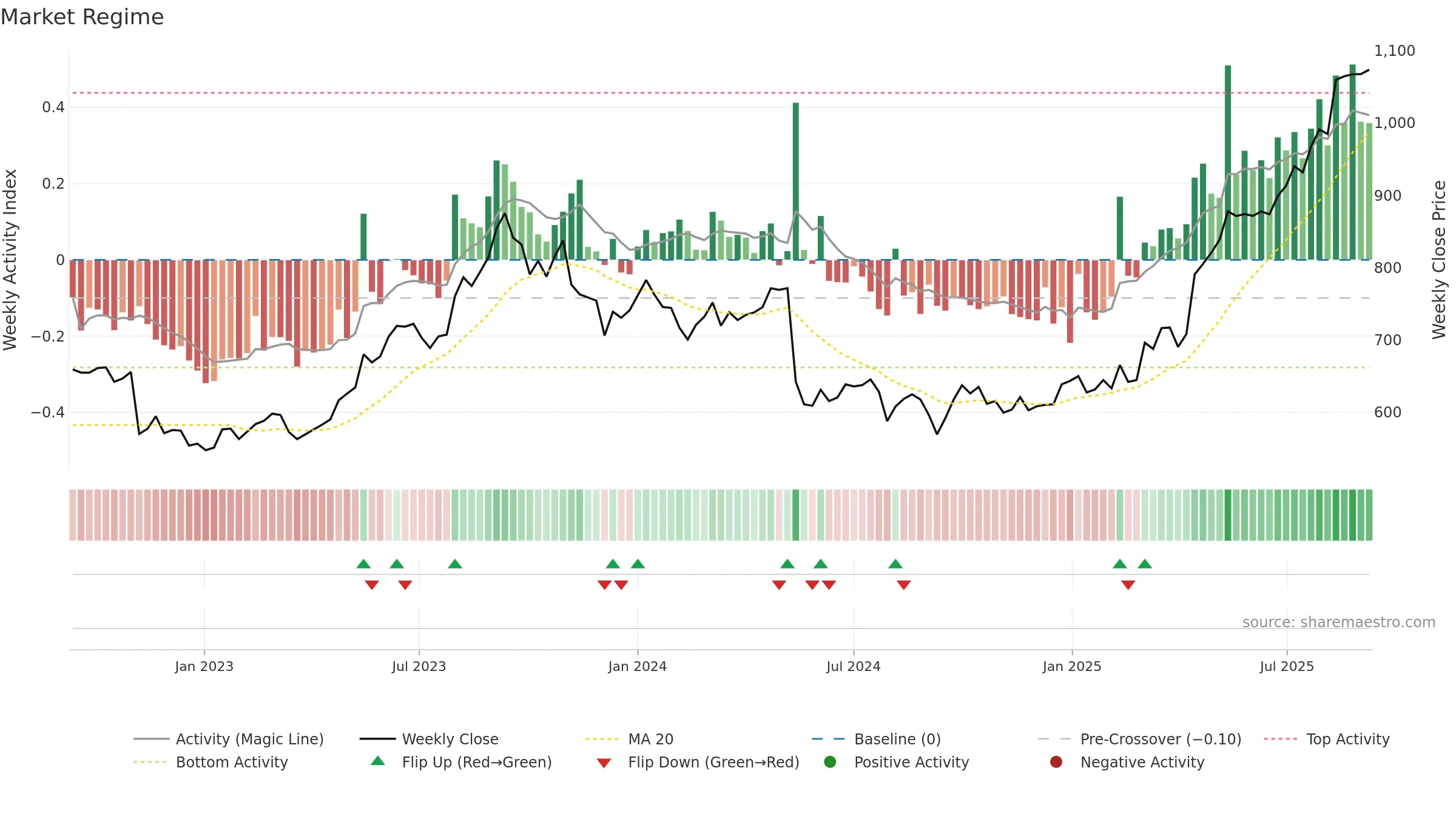Click the Negative Activity red circle icon

(x=1056, y=761)
